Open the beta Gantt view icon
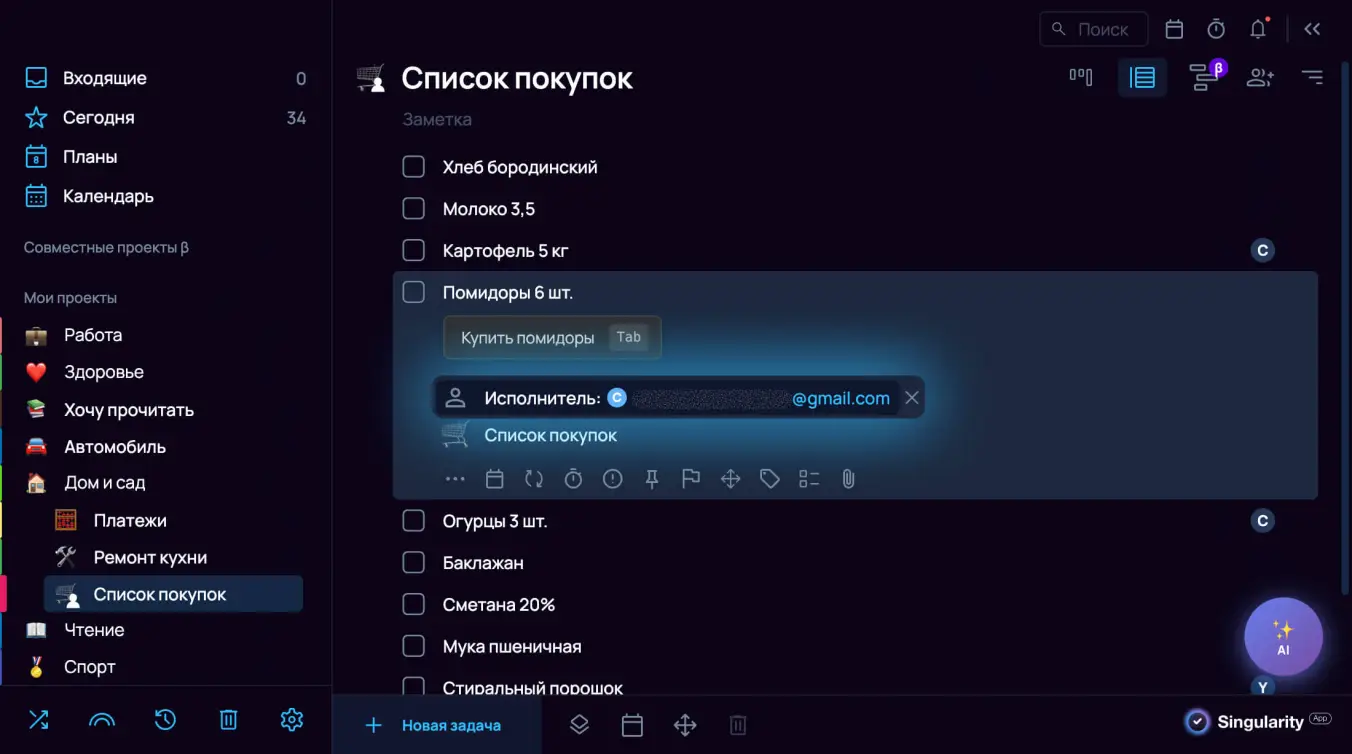Screen dimensions: 1352x754 pos(1204,76)
